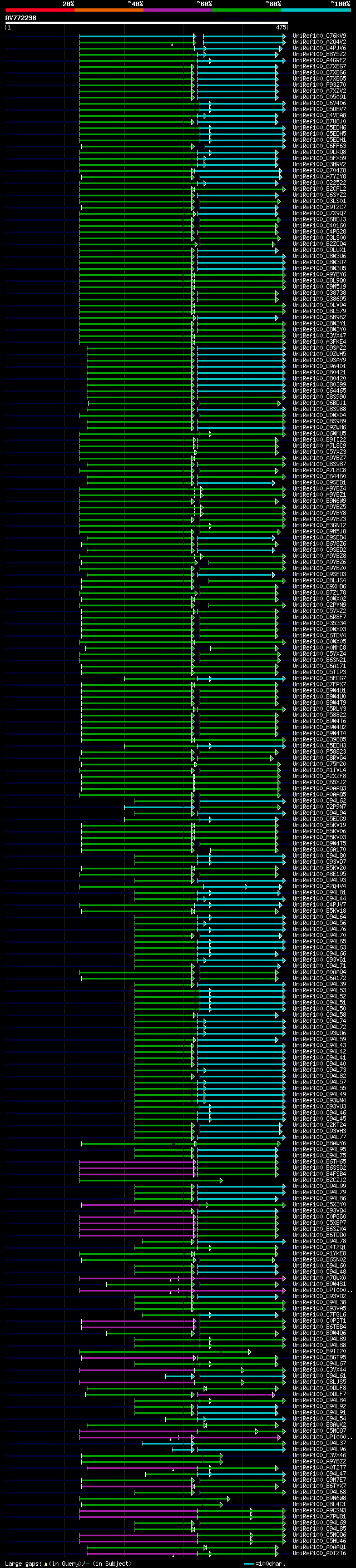Select label UniRef100_A7QWX0
Screen dimensions: 356x1568
319,1278
